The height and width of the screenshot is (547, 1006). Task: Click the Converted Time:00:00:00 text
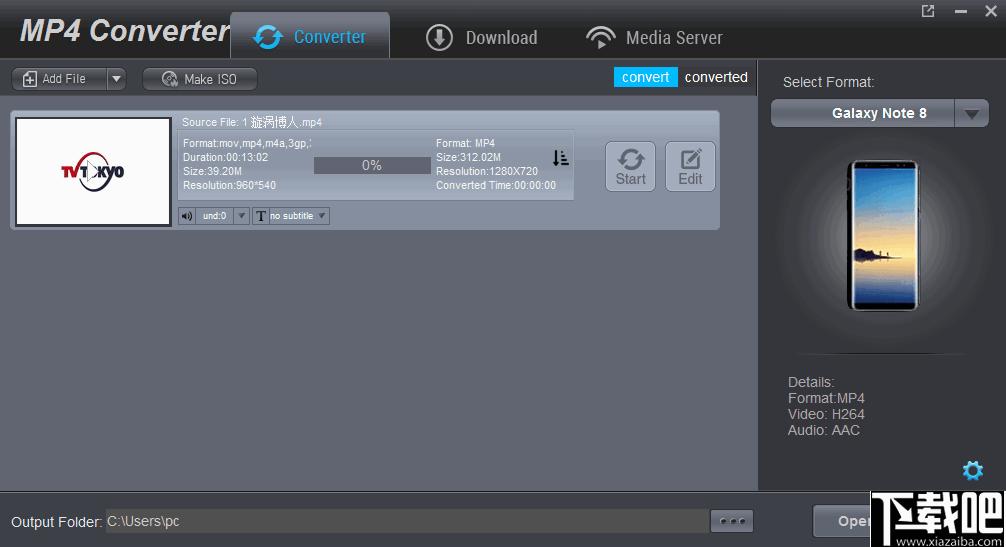point(496,185)
